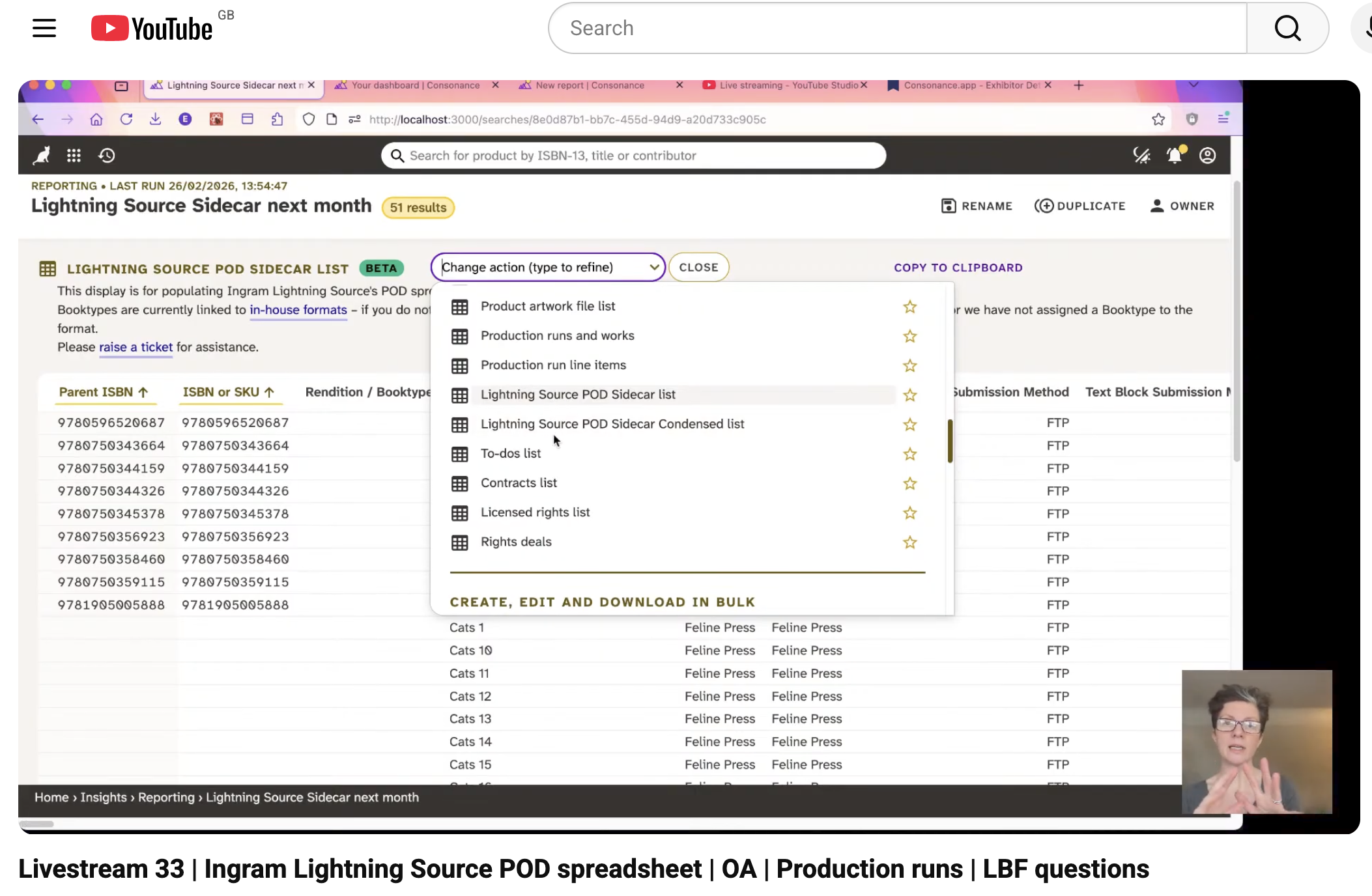1372x896 pixels.
Task: Select Lightning Source POD Sidecar list option
Action: pos(578,395)
